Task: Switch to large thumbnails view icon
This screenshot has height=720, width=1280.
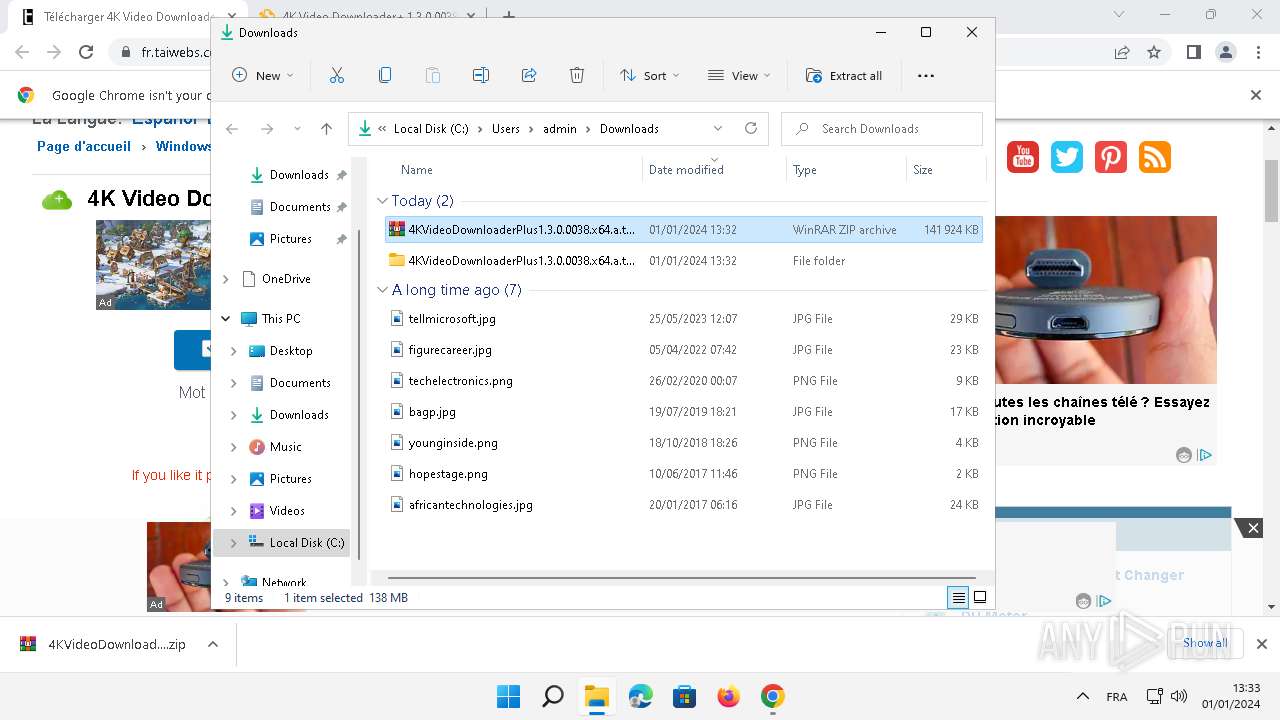Action: tap(980, 597)
